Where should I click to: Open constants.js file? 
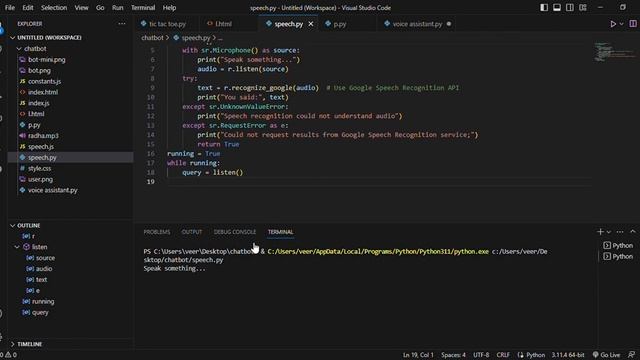[x=44, y=81]
